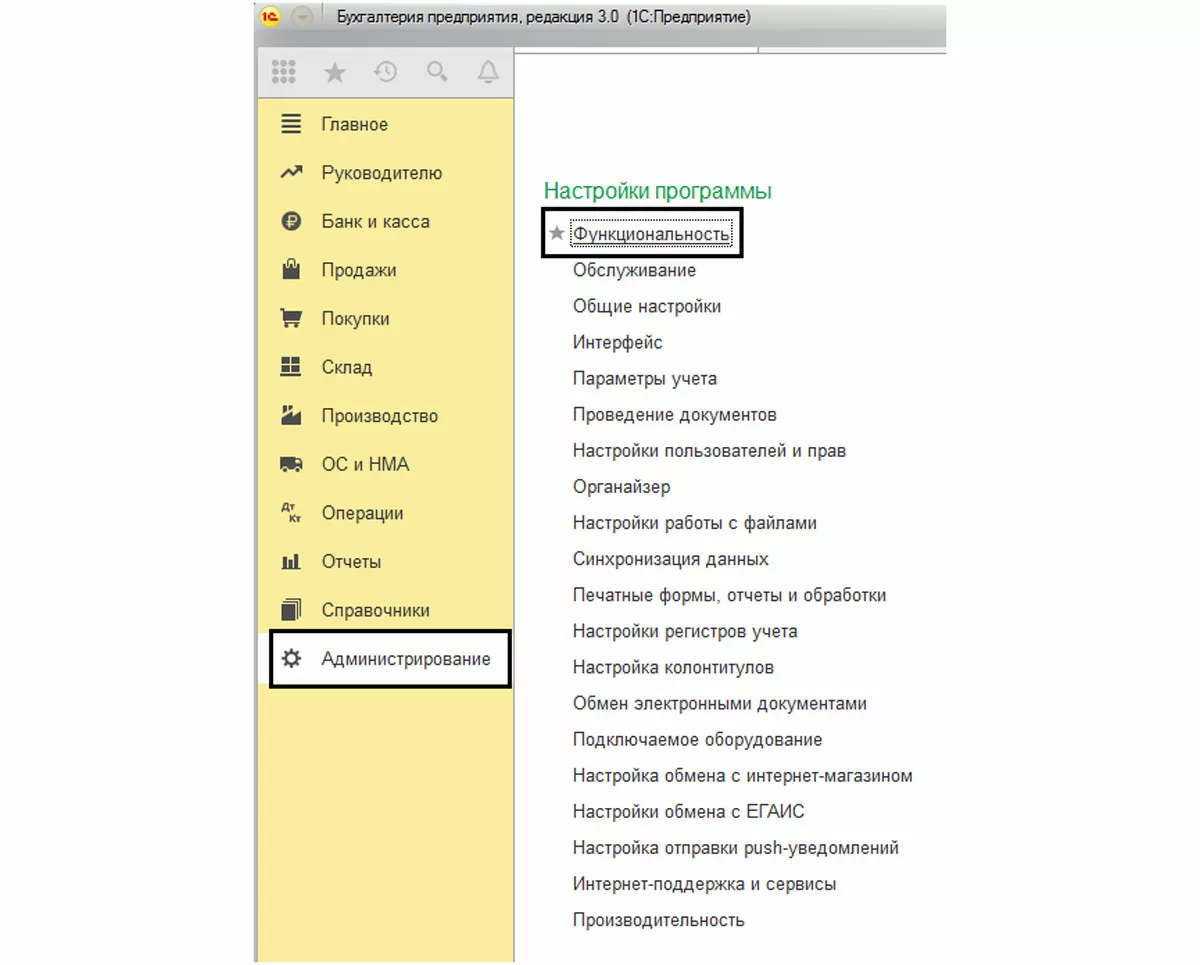Open Настройка колонтитулов
This screenshot has width=1200, height=965.
[x=673, y=667]
